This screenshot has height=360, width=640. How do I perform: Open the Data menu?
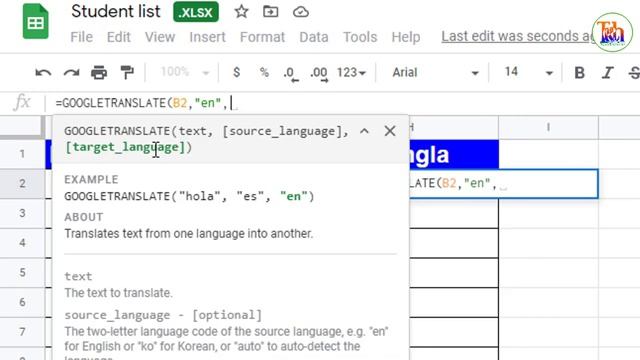[313, 37]
